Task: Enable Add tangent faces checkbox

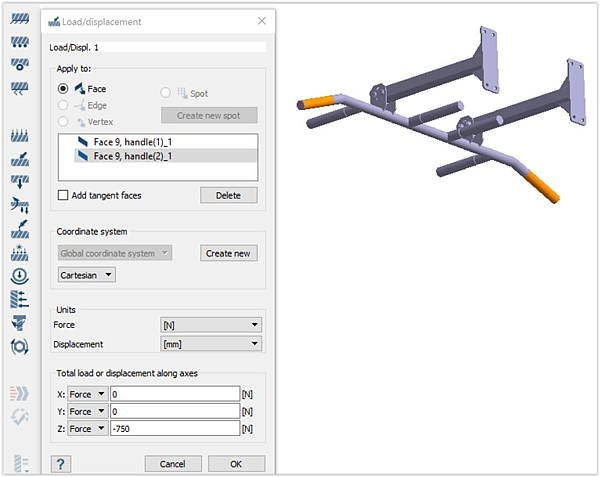Action: coord(63,195)
